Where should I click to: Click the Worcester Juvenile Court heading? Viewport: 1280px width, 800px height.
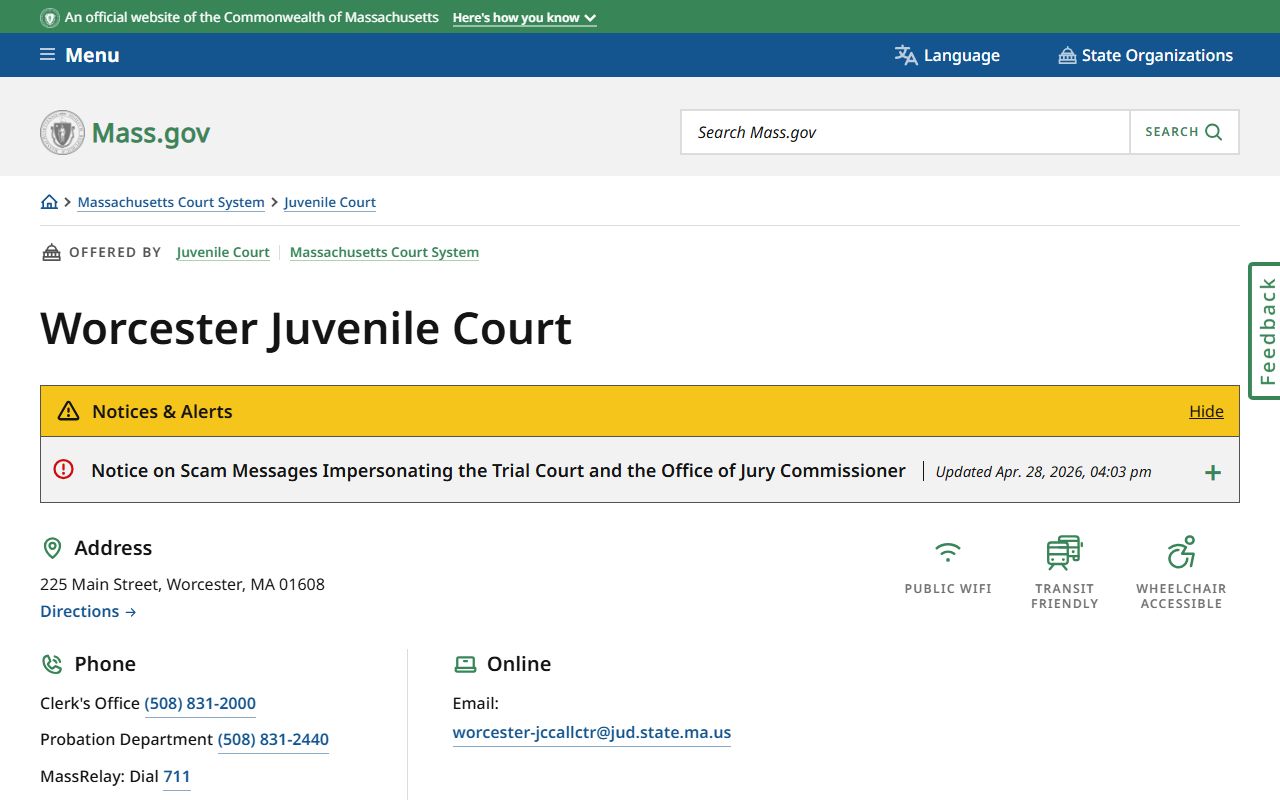pyautogui.click(x=306, y=328)
